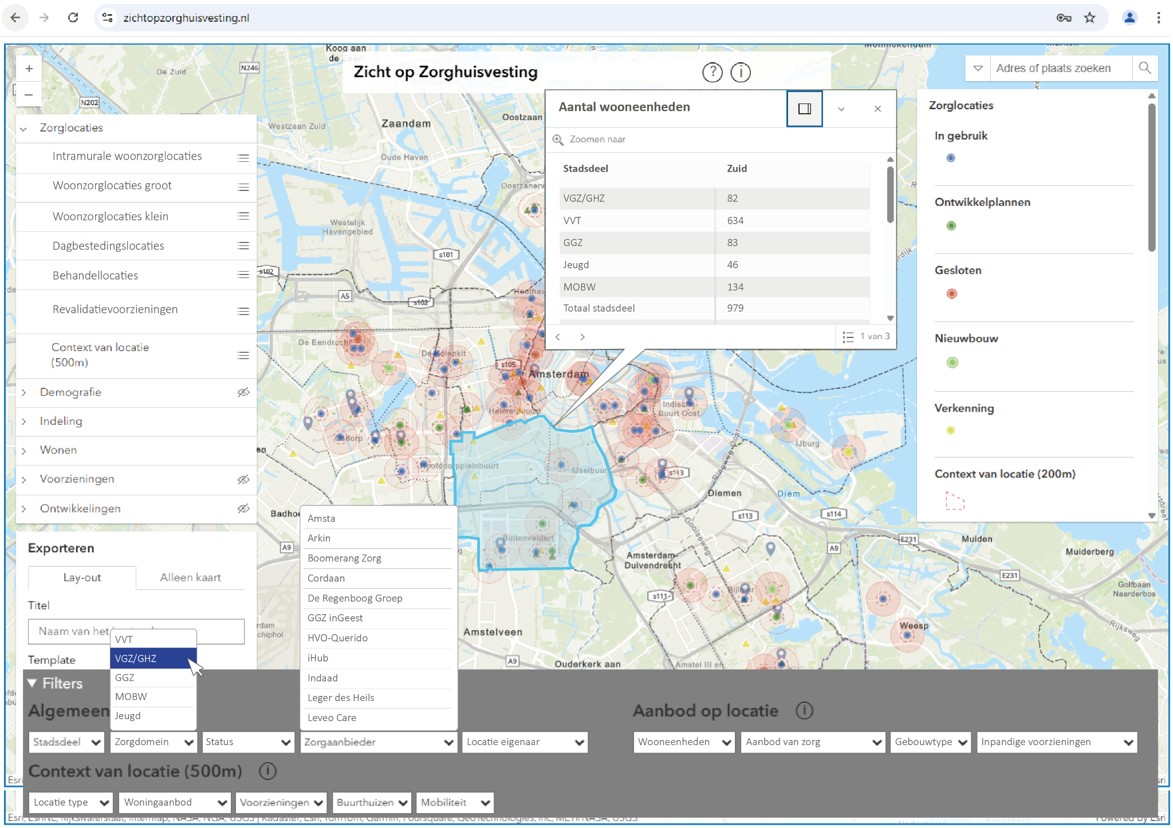Toggle visibility of Voorzieningen layer
Screen dimensions: 1173x828
(x=243, y=479)
